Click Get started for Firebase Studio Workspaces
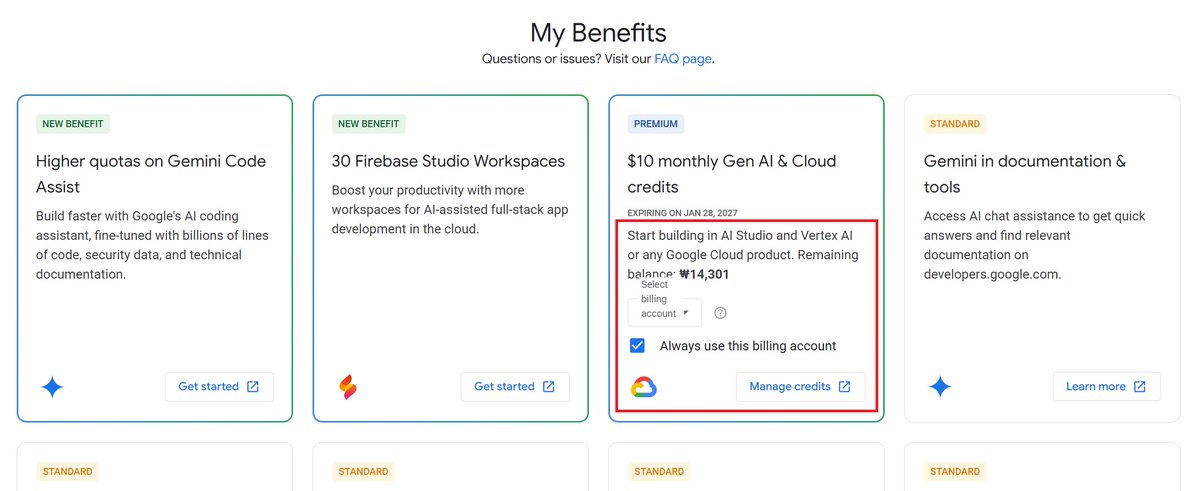 click(x=515, y=387)
